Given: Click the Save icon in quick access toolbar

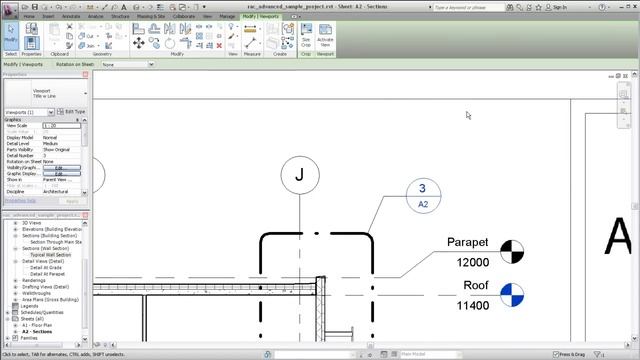Looking at the screenshot, I should click(x=35, y=7).
